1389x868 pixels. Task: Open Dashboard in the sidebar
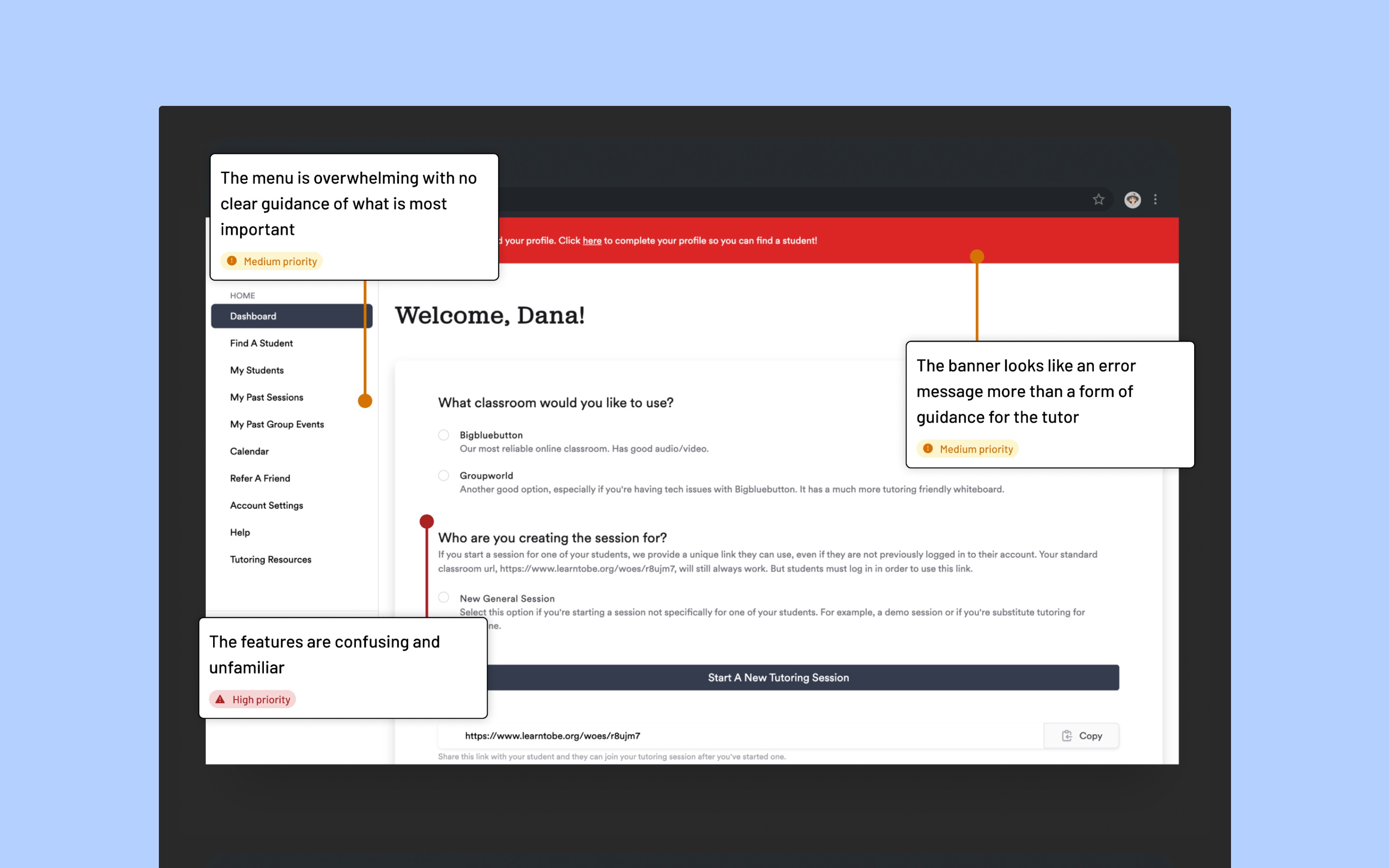tap(253, 316)
